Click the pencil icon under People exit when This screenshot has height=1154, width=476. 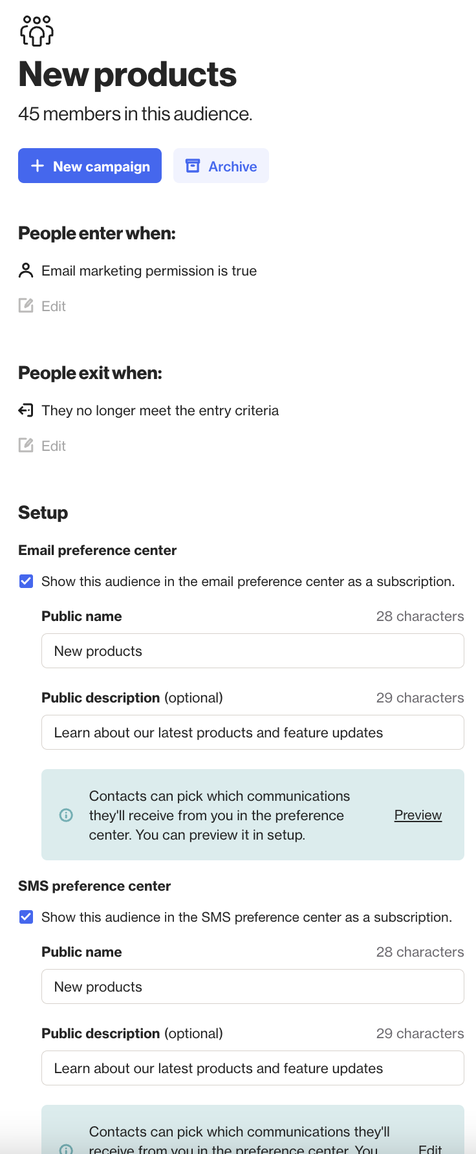26,446
